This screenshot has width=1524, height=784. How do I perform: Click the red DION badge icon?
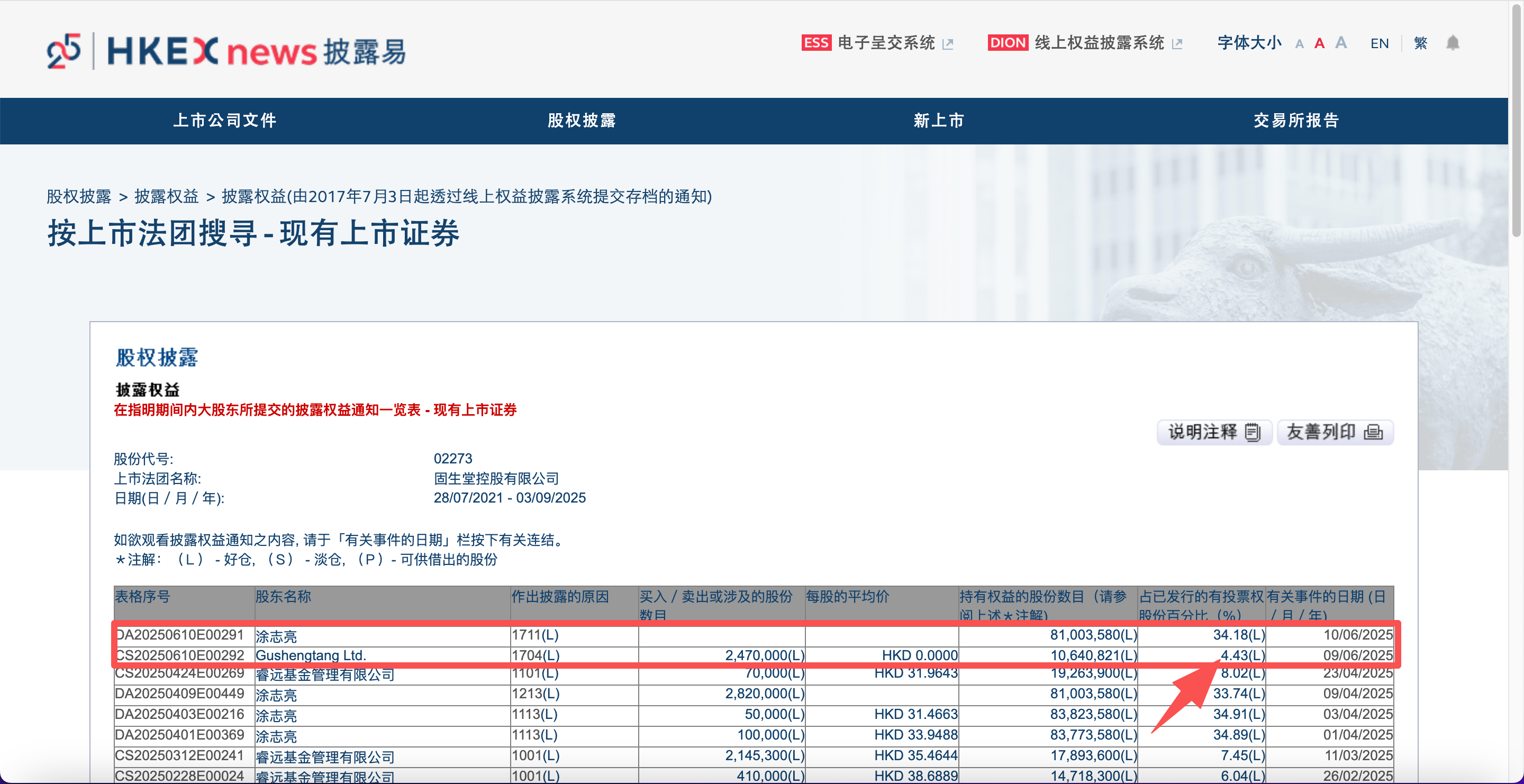pyautogui.click(x=1008, y=42)
